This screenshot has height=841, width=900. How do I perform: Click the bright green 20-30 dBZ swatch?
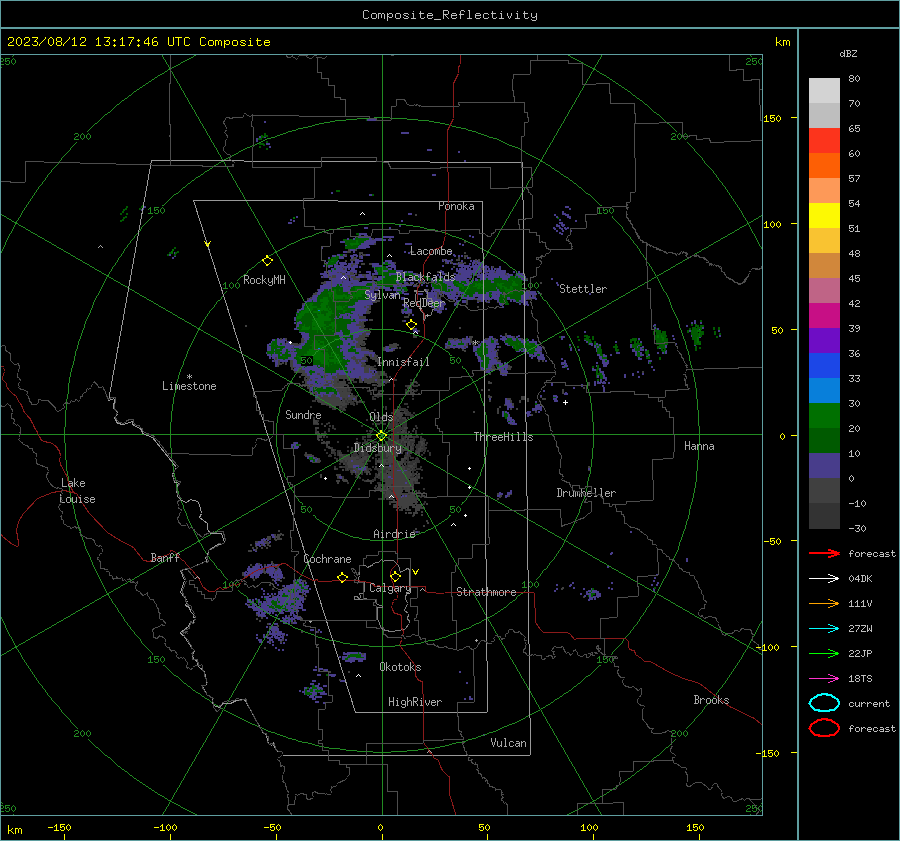point(824,415)
